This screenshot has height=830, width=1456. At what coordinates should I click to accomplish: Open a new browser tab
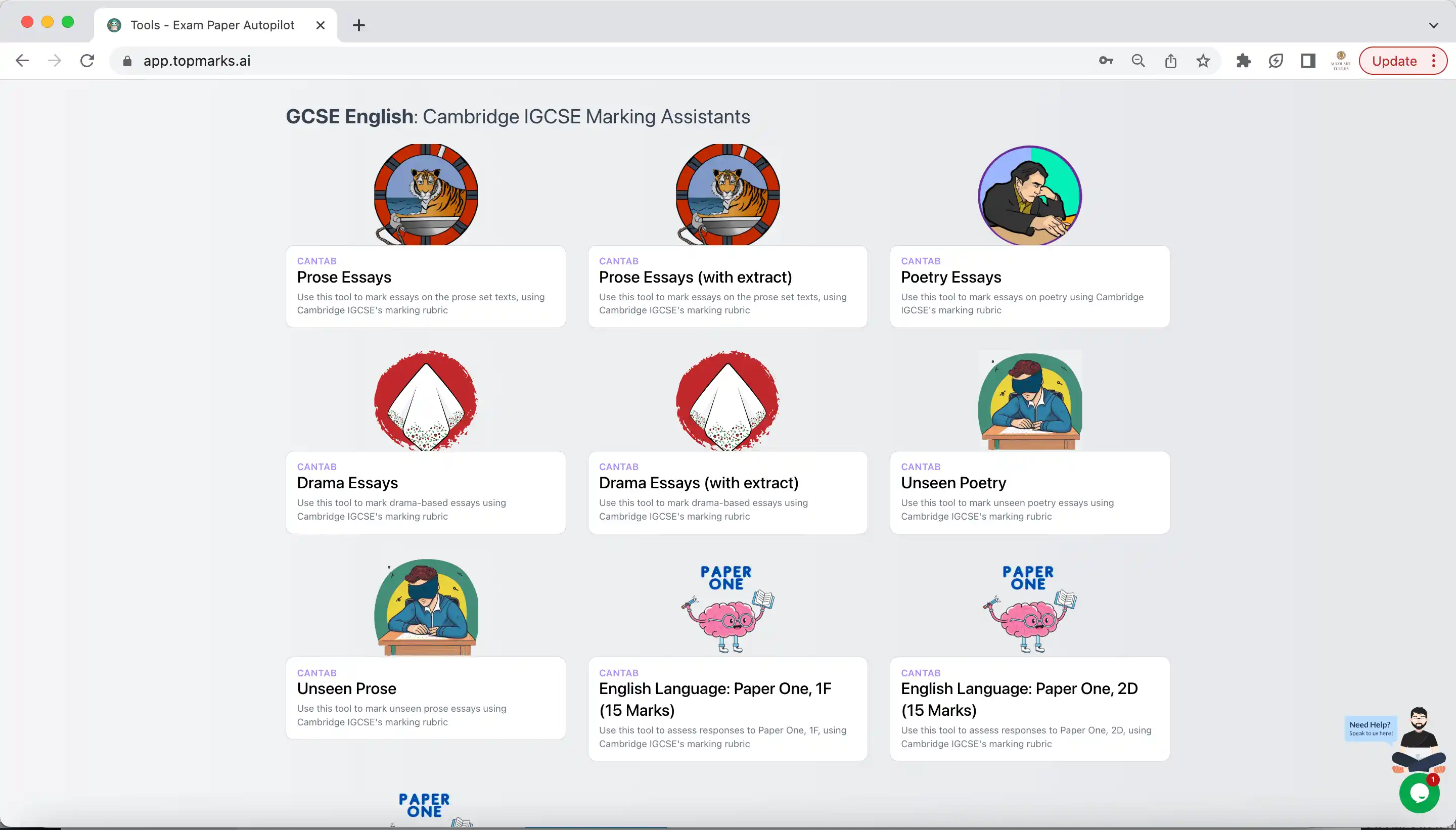[x=358, y=25]
